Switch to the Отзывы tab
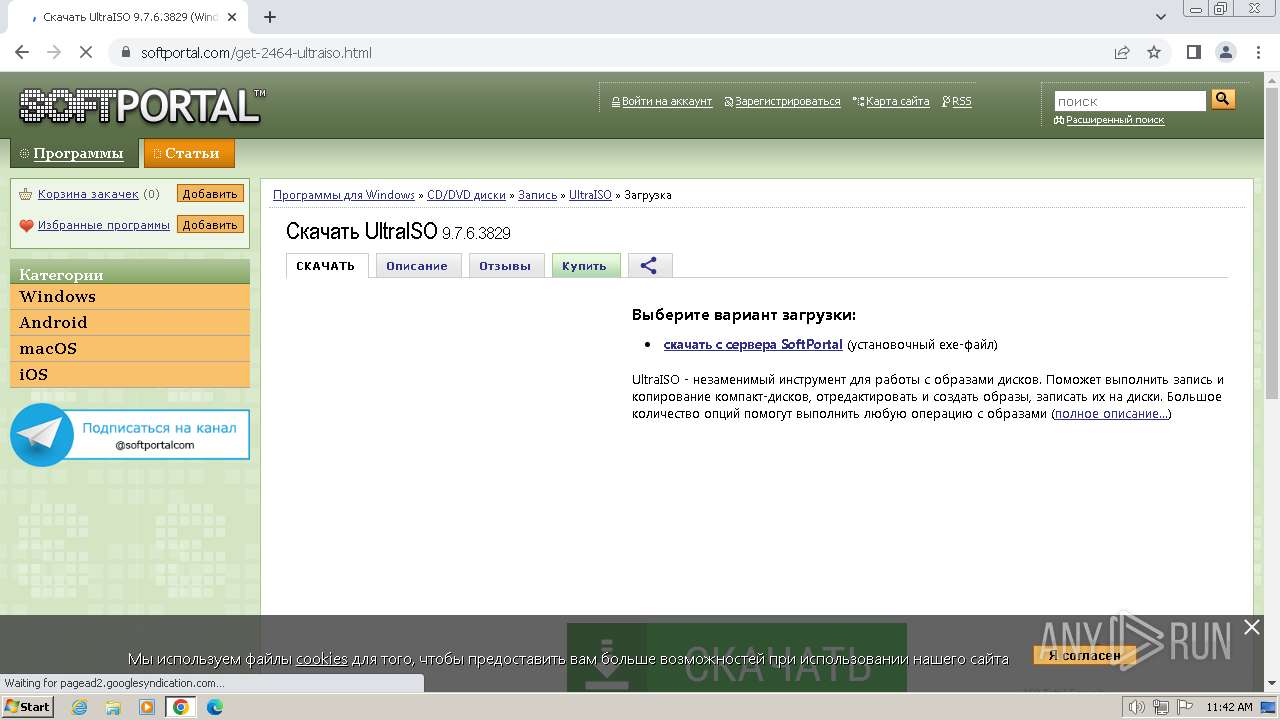The image size is (1280, 720). coord(505,265)
